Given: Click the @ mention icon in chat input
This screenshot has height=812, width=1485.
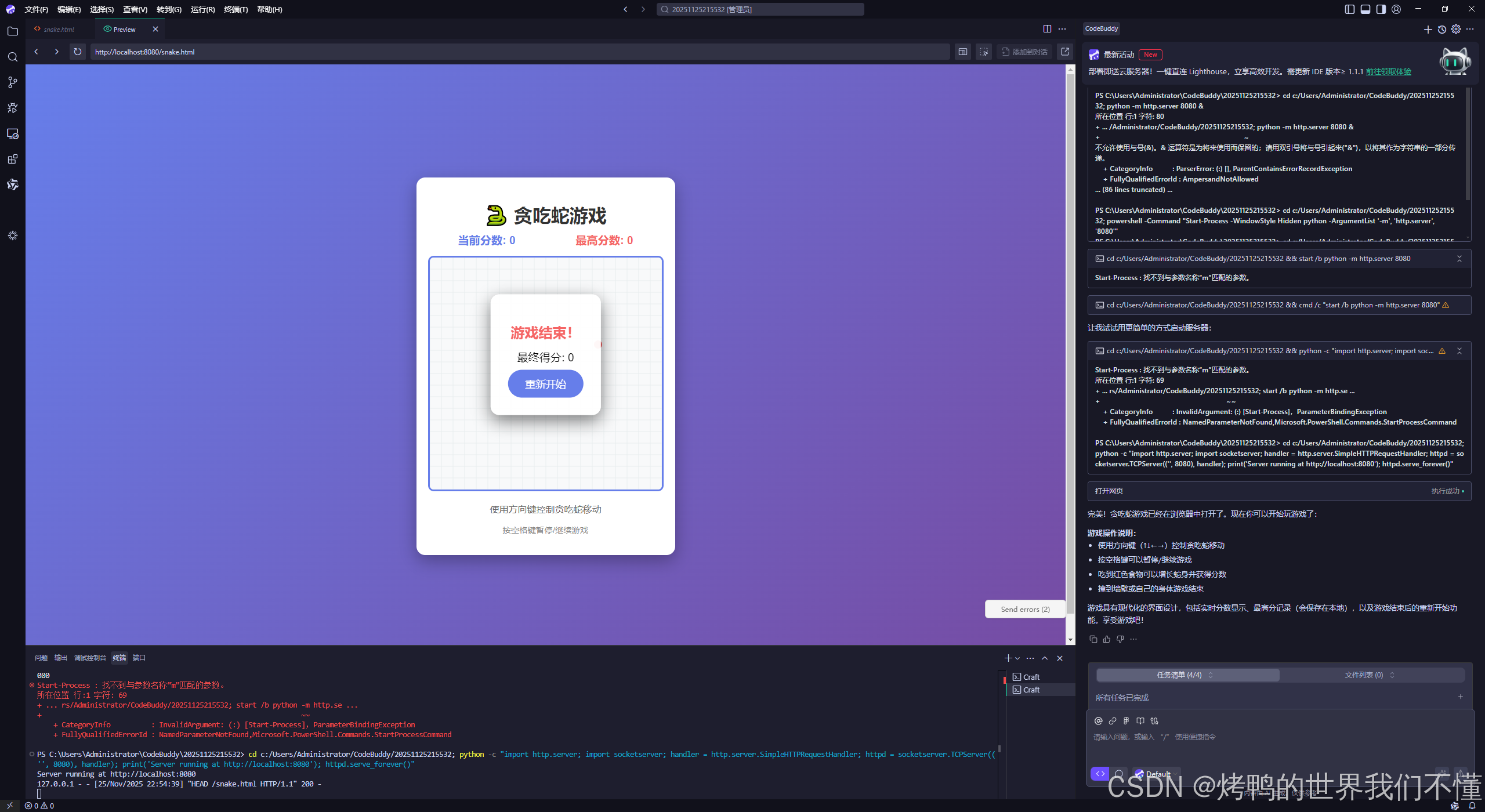Looking at the screenshot, I should pyautogui.click(x=1098, y=721).
